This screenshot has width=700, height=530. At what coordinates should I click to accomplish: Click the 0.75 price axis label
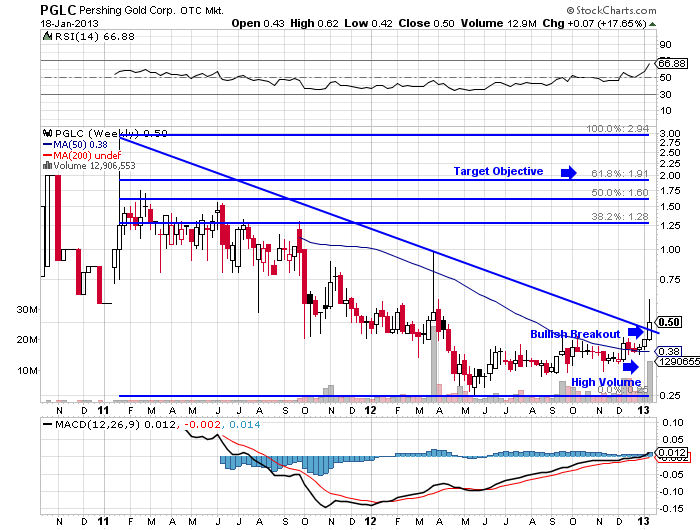click(670, 280)
